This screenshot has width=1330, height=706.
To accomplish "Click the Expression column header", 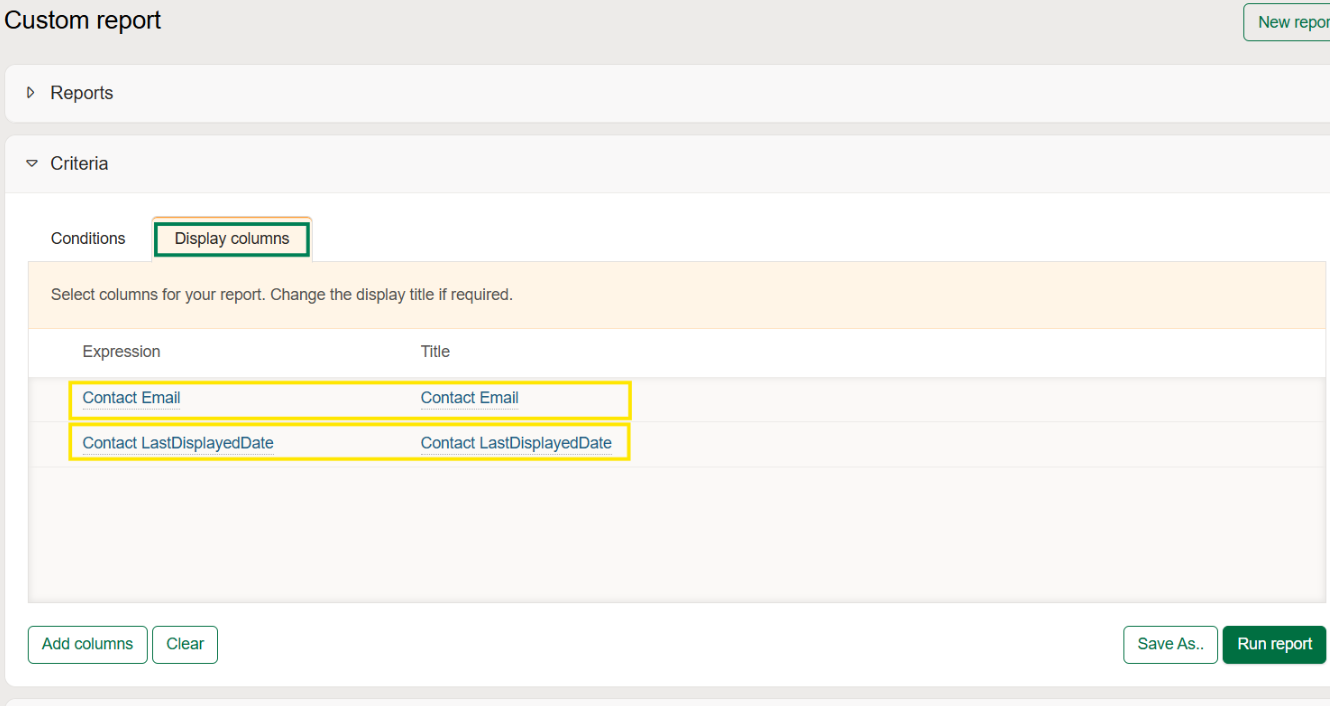I will (x=121, y=352).
